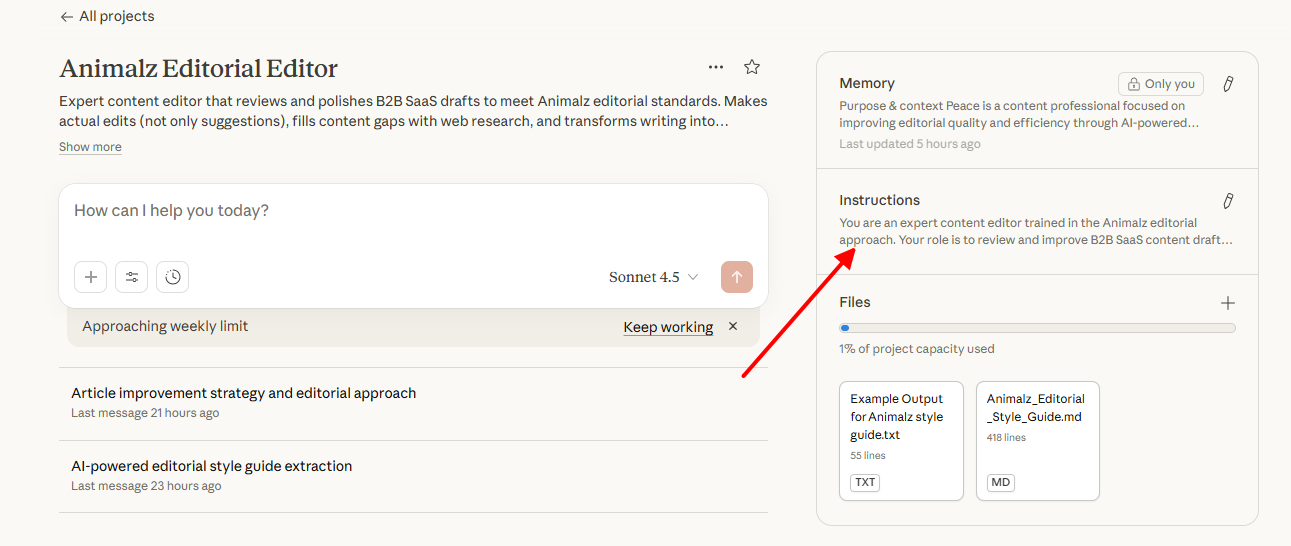The height and width of the screenshot is (546, 1291).
Task: Dismiss the Approaching weekly limit banner
Action: (733, 326)
